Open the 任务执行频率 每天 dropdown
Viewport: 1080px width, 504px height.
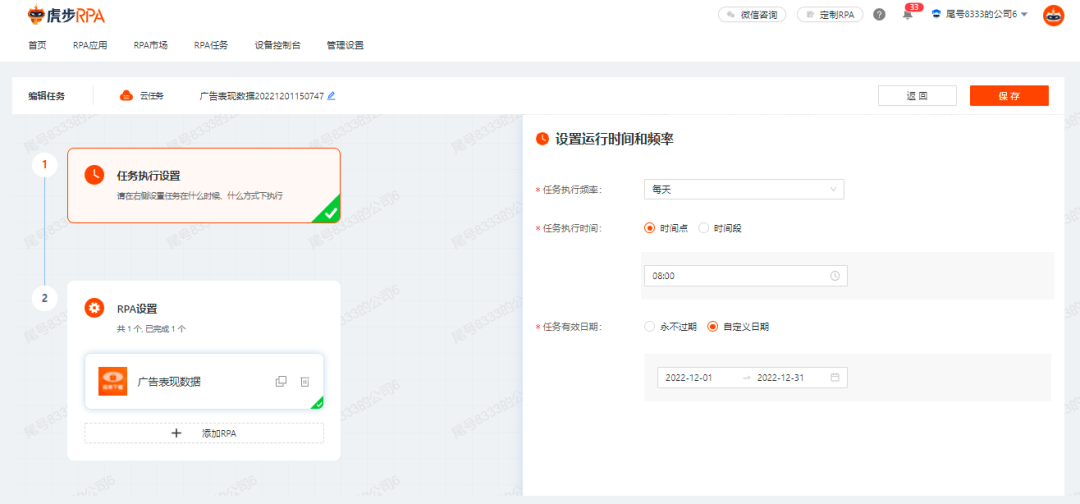pos(744,189)
